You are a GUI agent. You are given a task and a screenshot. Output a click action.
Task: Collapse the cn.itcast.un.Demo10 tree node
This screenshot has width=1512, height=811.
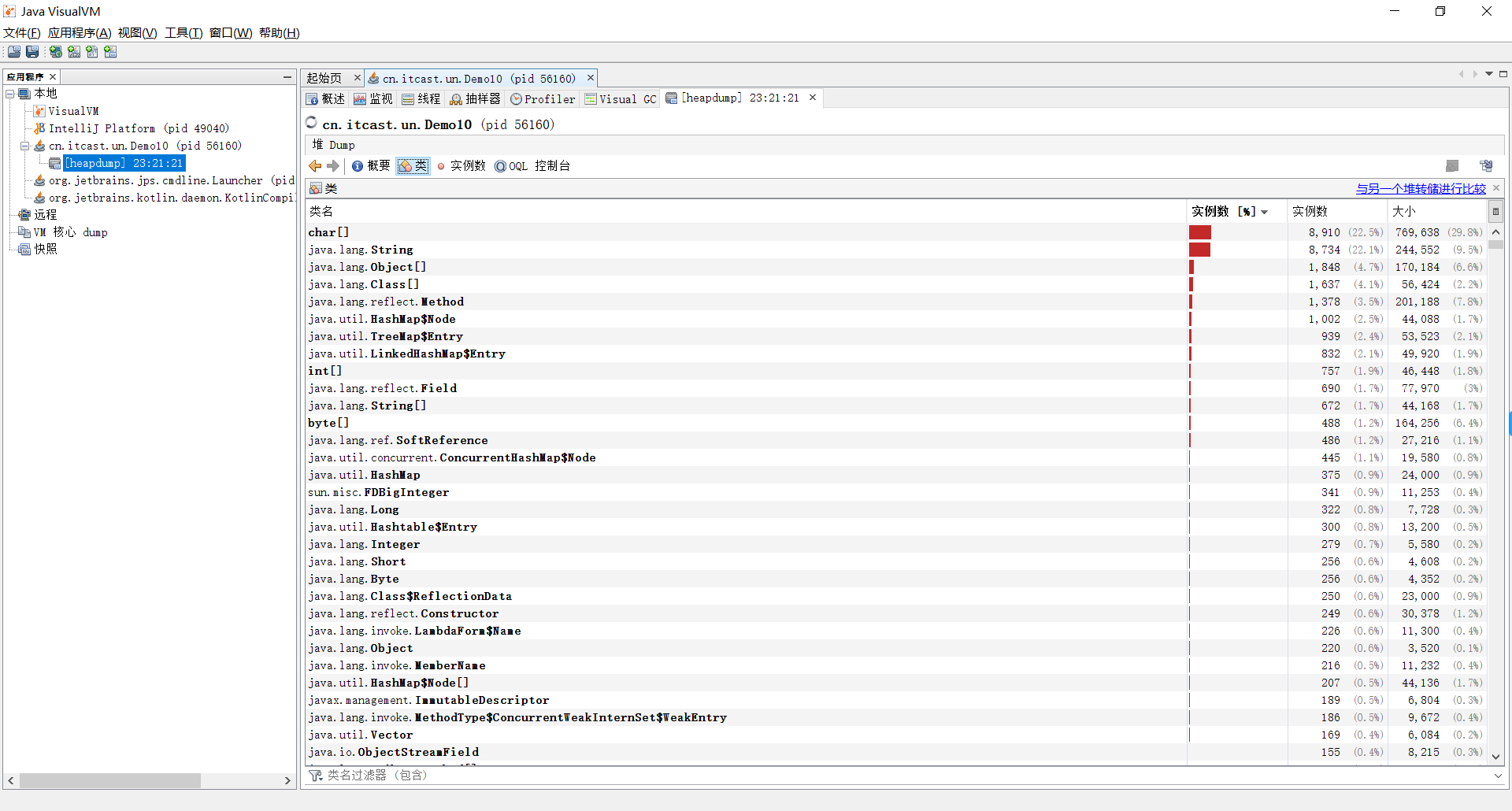[24, 146]
